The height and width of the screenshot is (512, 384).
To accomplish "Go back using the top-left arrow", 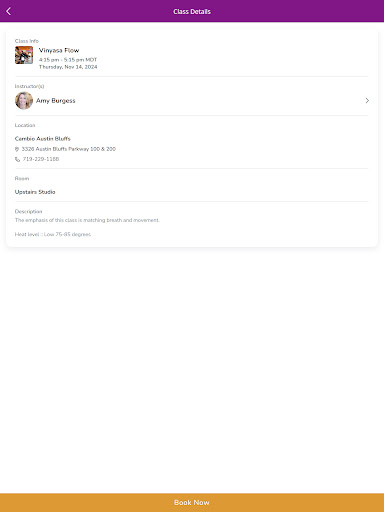I will (9, 11).
